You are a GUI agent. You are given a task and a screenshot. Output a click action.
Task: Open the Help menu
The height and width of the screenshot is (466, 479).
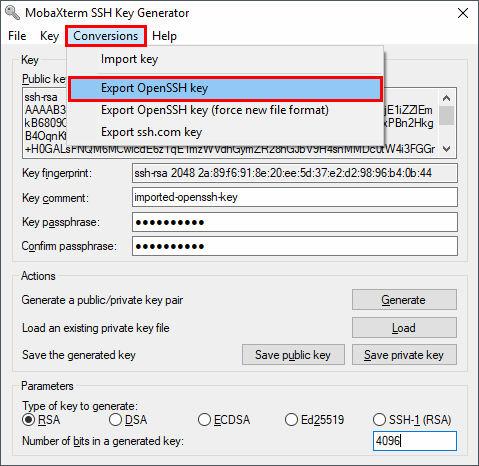(164, 36)
